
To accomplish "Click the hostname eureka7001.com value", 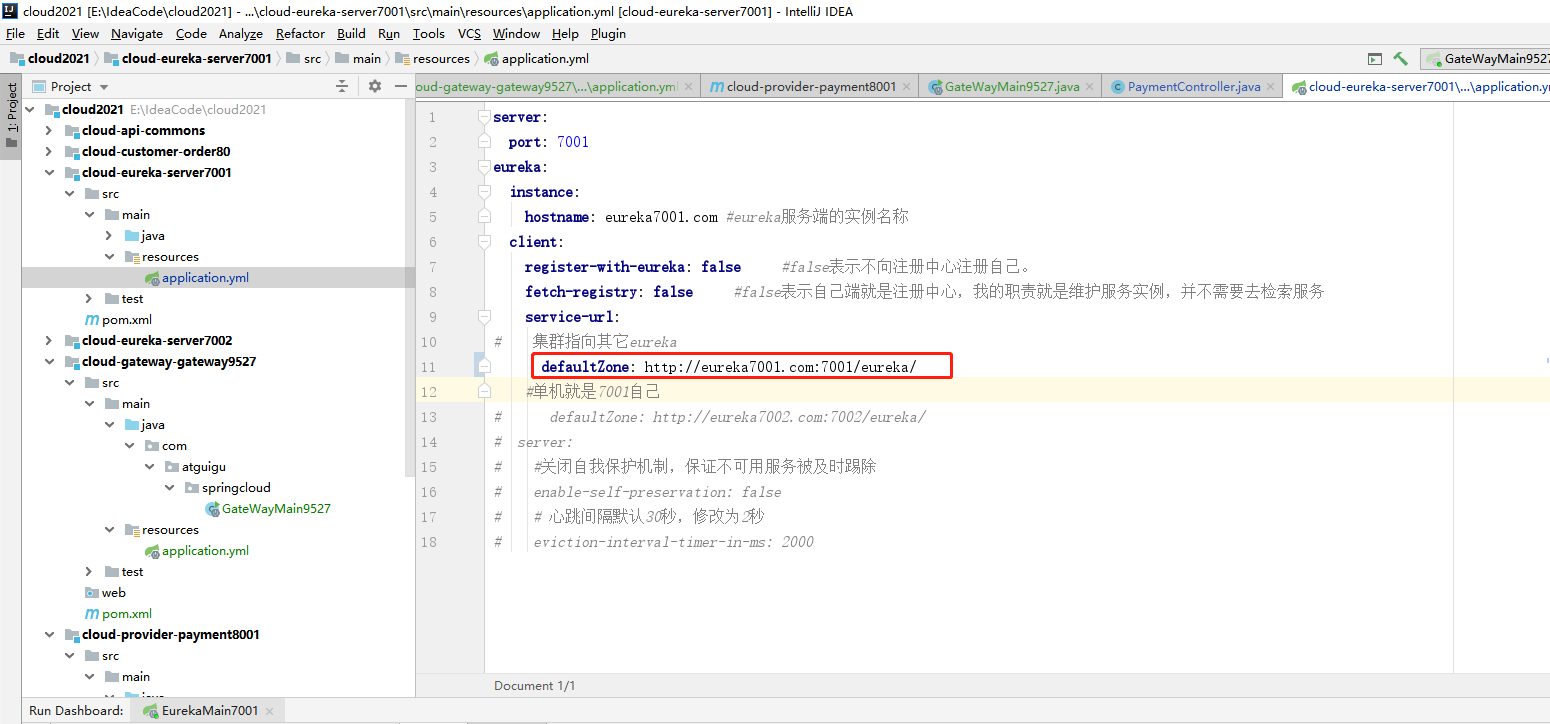I will coord(661,217).
